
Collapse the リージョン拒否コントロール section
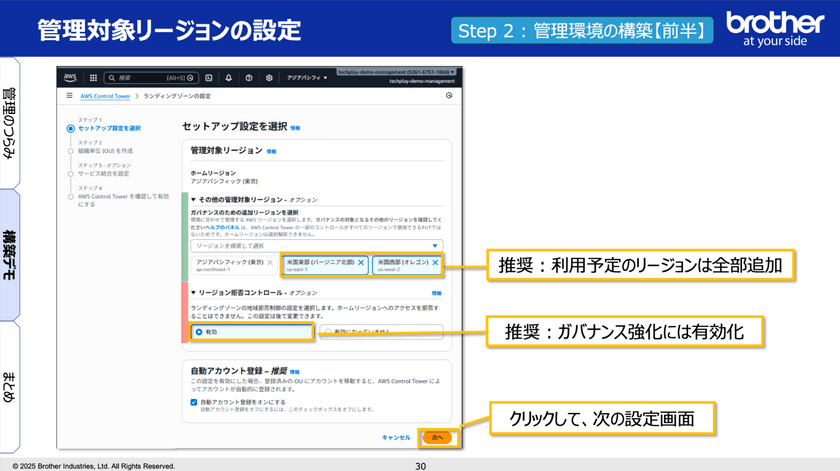click(x=194, y=292)
